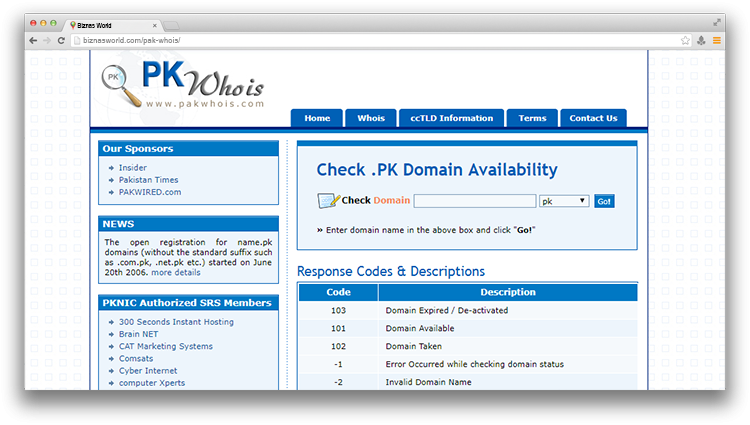Image resolution: width=750 pixels, height=425 pixels.
Task: Click the extension icon beside the bookmark star
Action: [701, 41]
